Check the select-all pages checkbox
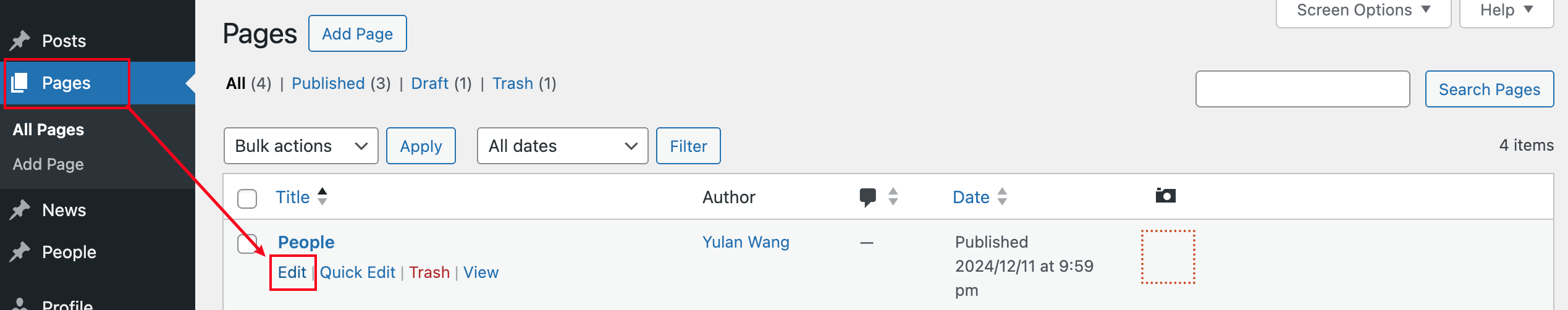The height and width of the screenshot is (310, 1568). tap(247, 198)
